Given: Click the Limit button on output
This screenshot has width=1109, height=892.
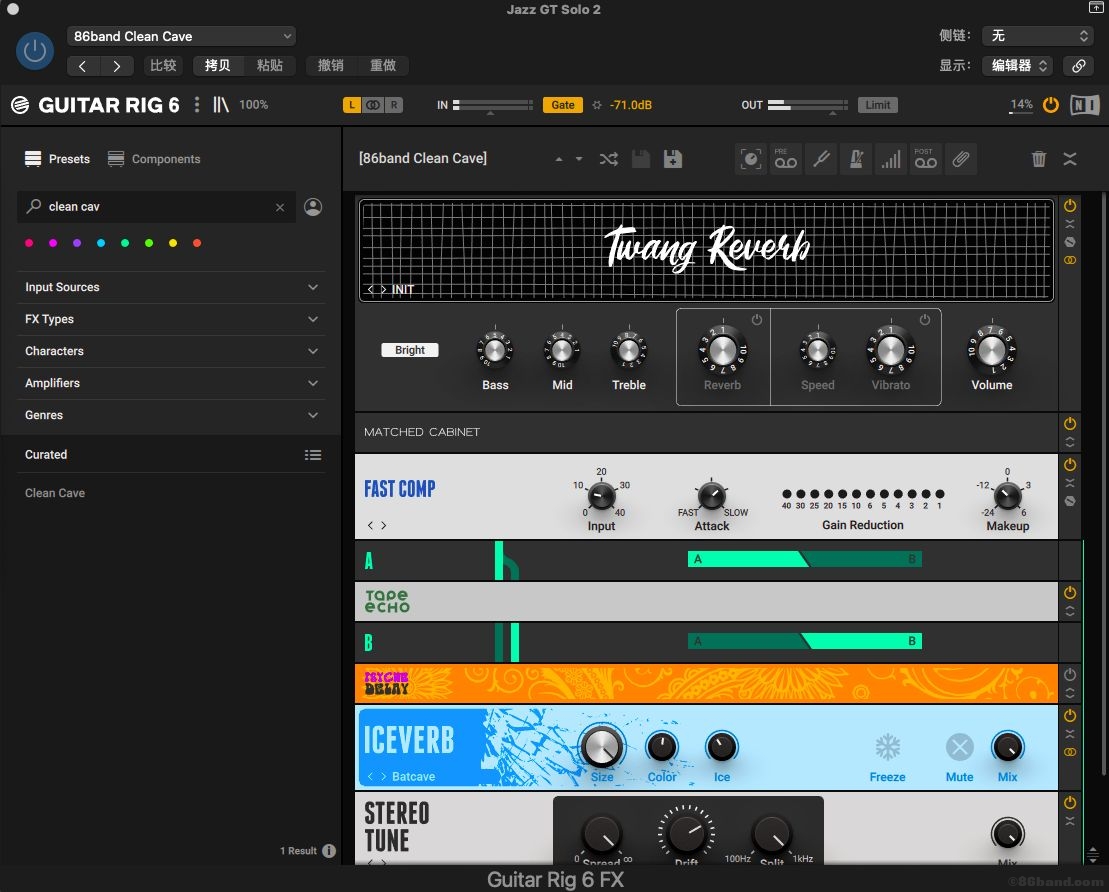Looking at the screenshot, I should click(x=878, y=105).
